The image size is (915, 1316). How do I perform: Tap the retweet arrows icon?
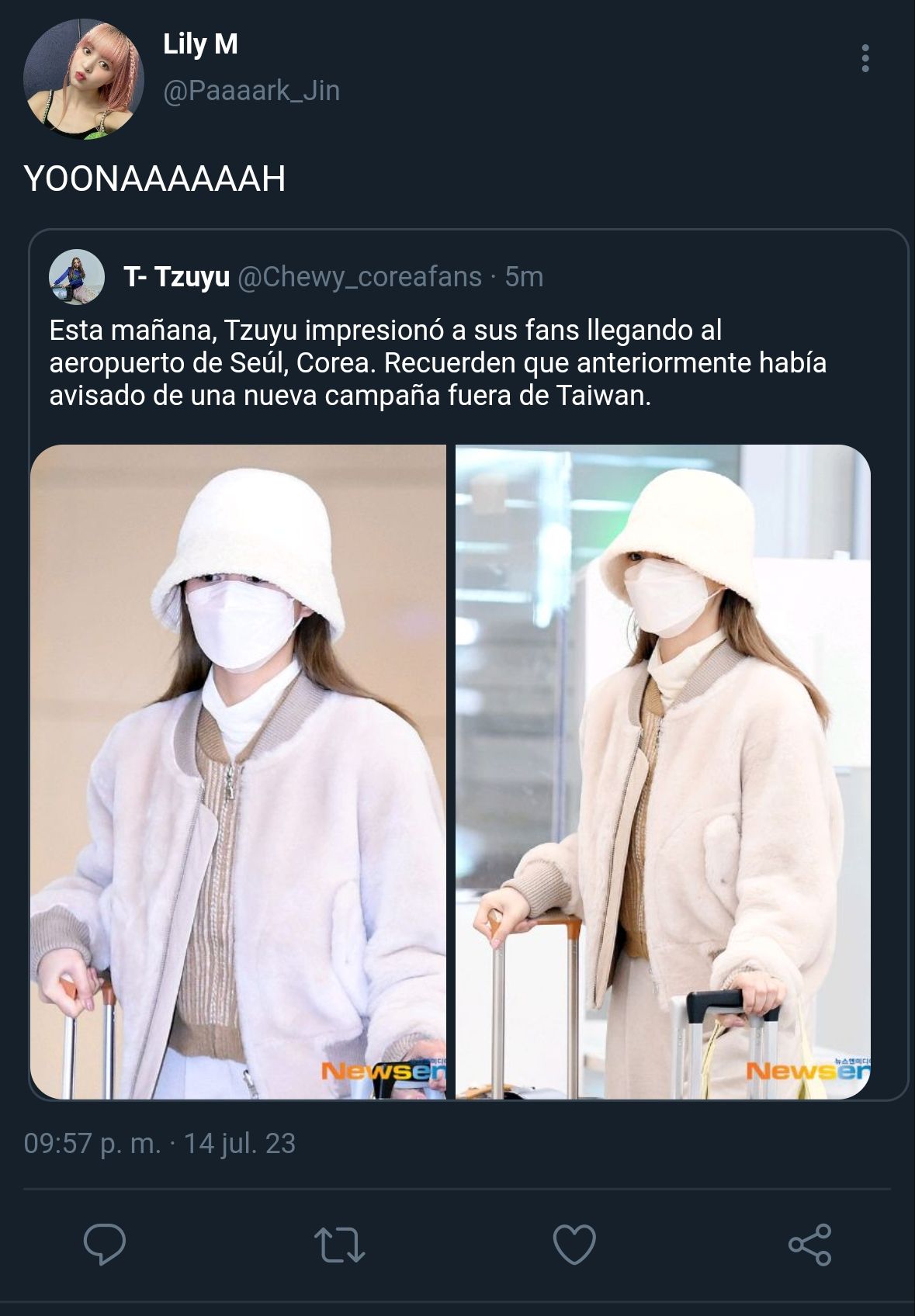(339, 1245)
